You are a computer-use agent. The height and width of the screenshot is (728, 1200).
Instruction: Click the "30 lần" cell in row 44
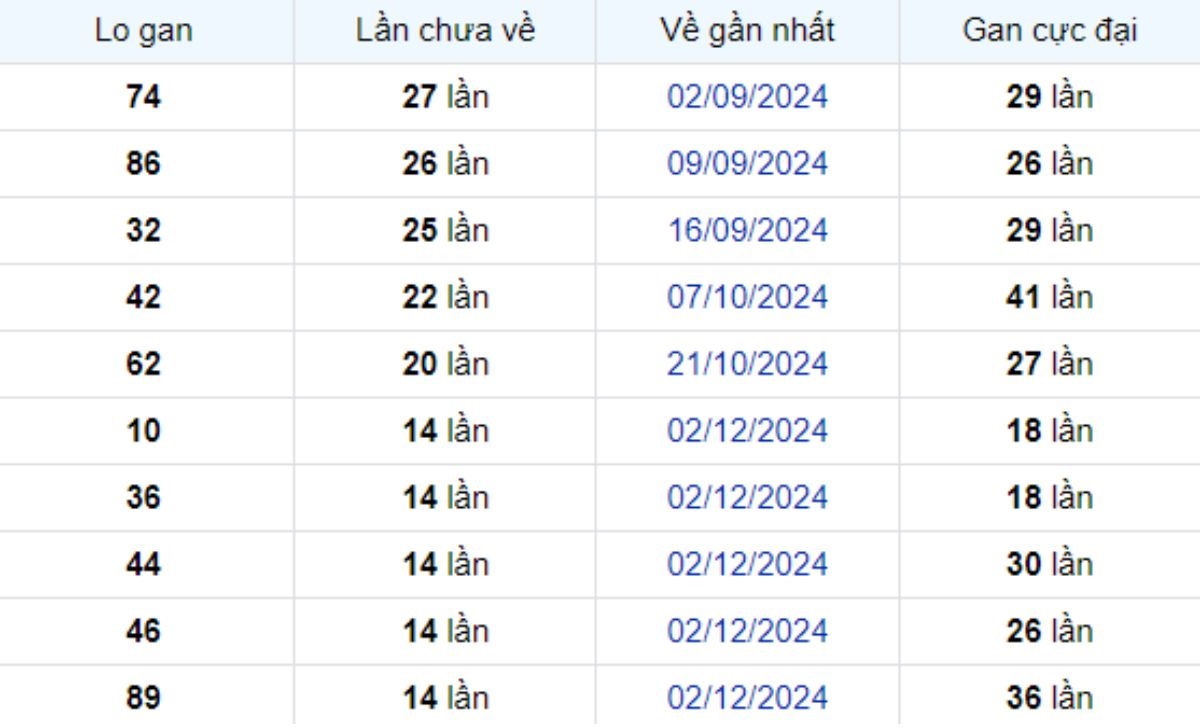tap(1049, 564)
